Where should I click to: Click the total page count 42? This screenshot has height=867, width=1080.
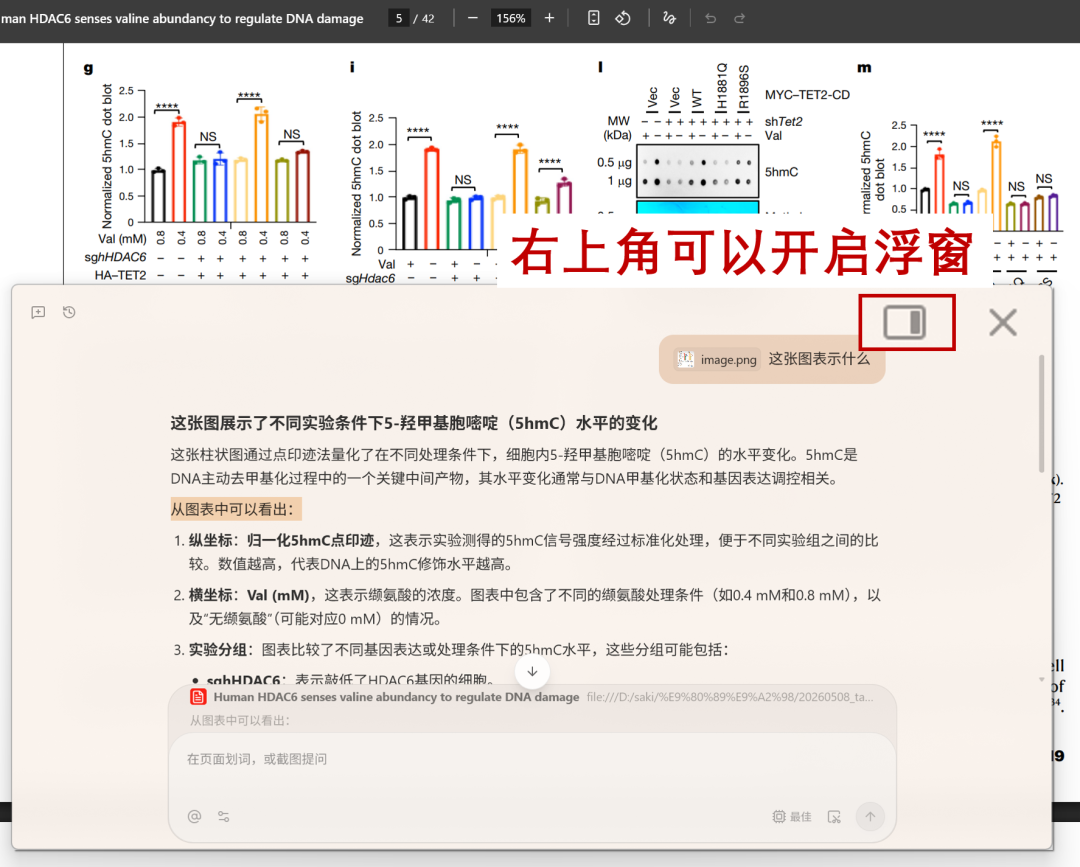tap(428, 19)
